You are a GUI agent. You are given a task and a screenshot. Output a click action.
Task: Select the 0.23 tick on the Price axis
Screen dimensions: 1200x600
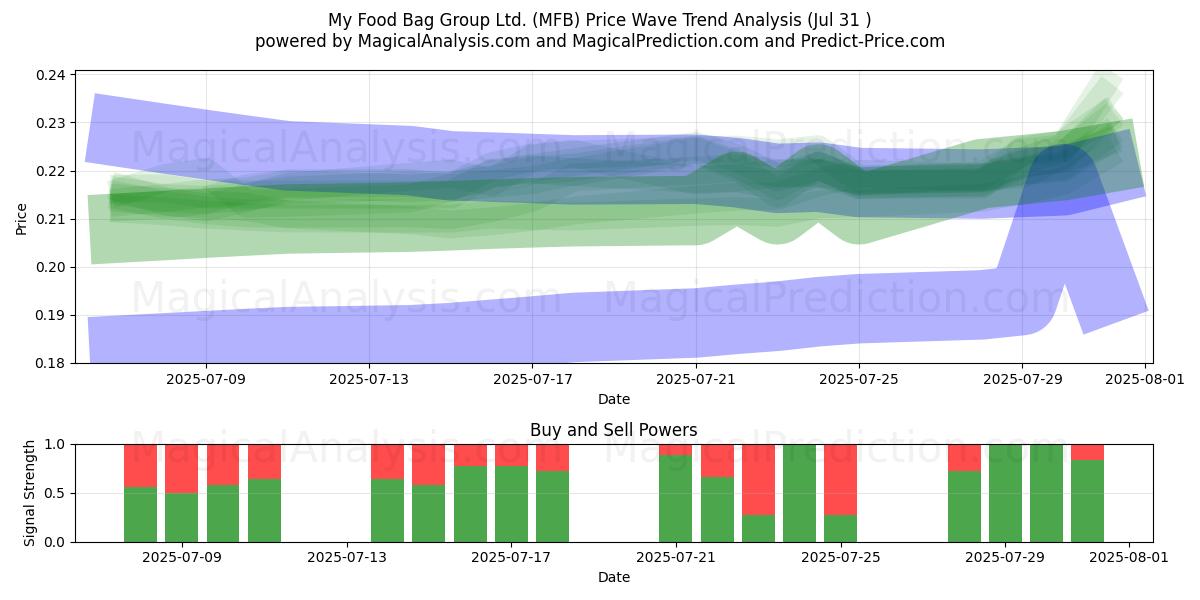point(52,124)
